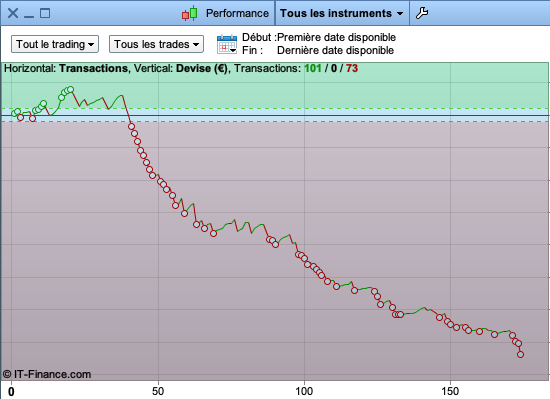The image size is (550, 399).
Task: Expand the Tous les instruments dropdown
Action: coord(341,13)
